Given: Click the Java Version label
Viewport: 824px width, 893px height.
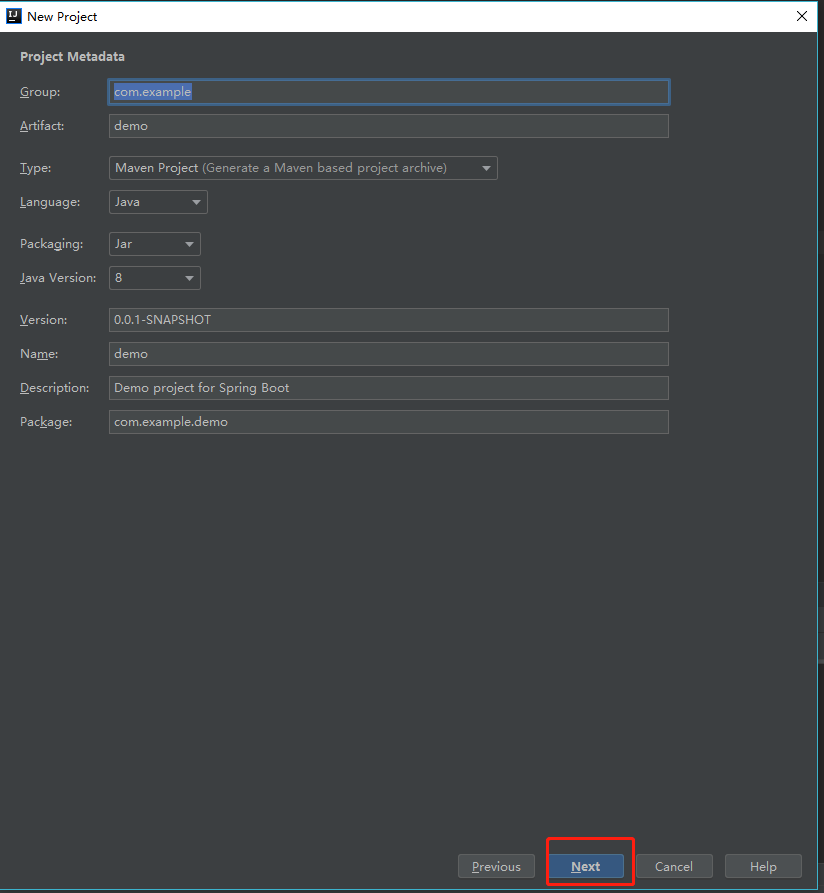Looking at the screenshot, I should click(x=58, y=278).
